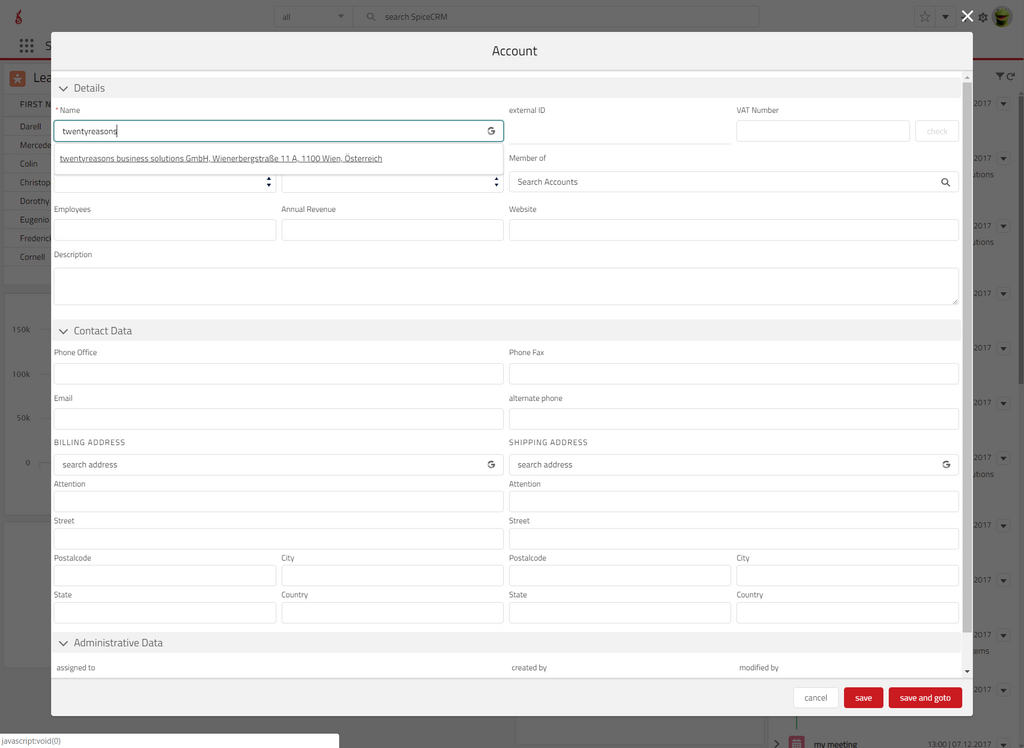
Task: Collapse the Administrative Data section
Action: (x=64, y=643)
